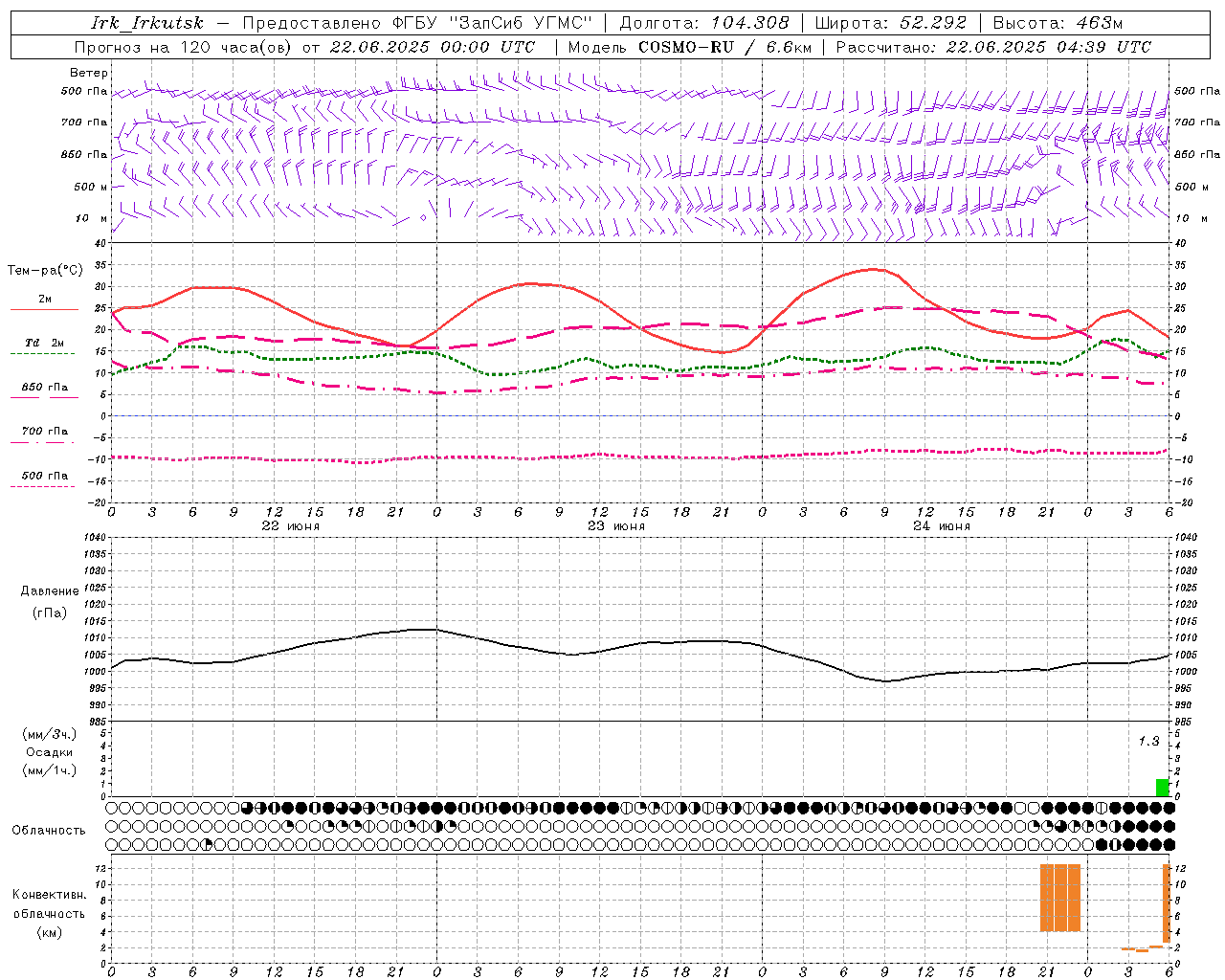Click the date label "23 июня"
Image resolution: width=1225 pixels, height=980 pixels.
[616, 526]
